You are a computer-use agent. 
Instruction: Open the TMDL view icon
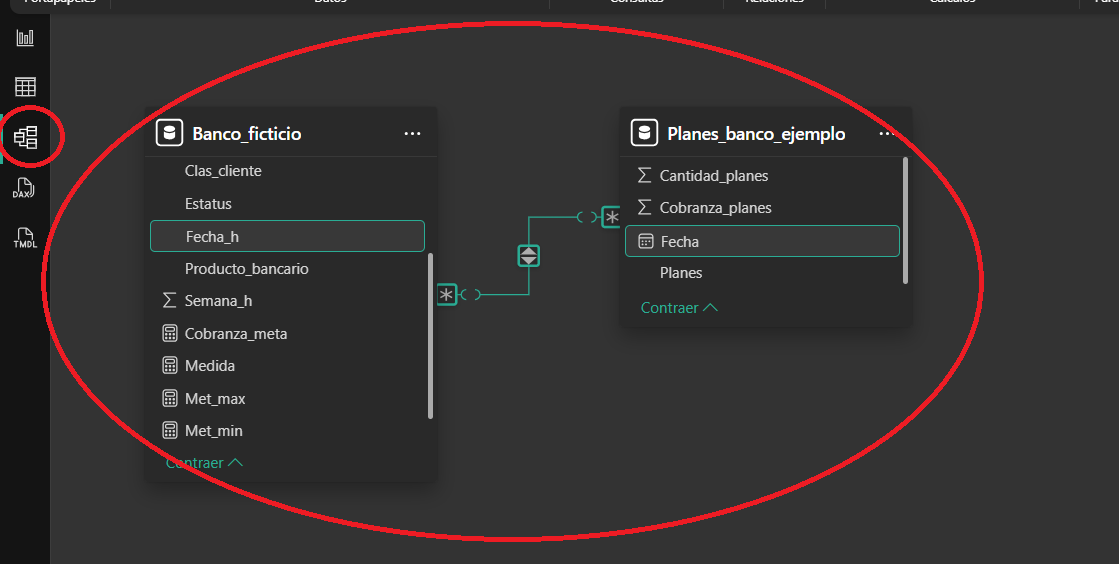(25, 238)
